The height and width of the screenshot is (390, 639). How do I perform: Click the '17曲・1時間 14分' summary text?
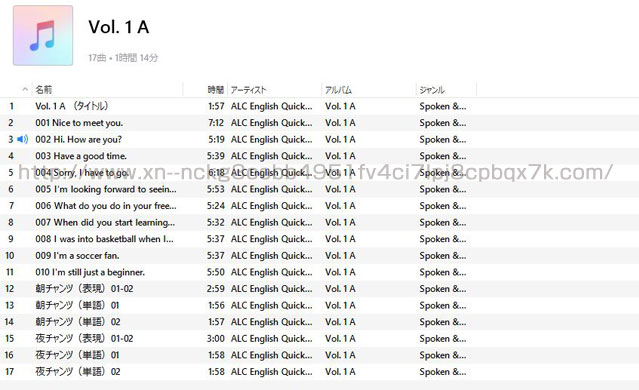pyautogui.click(x=123, y=58)
